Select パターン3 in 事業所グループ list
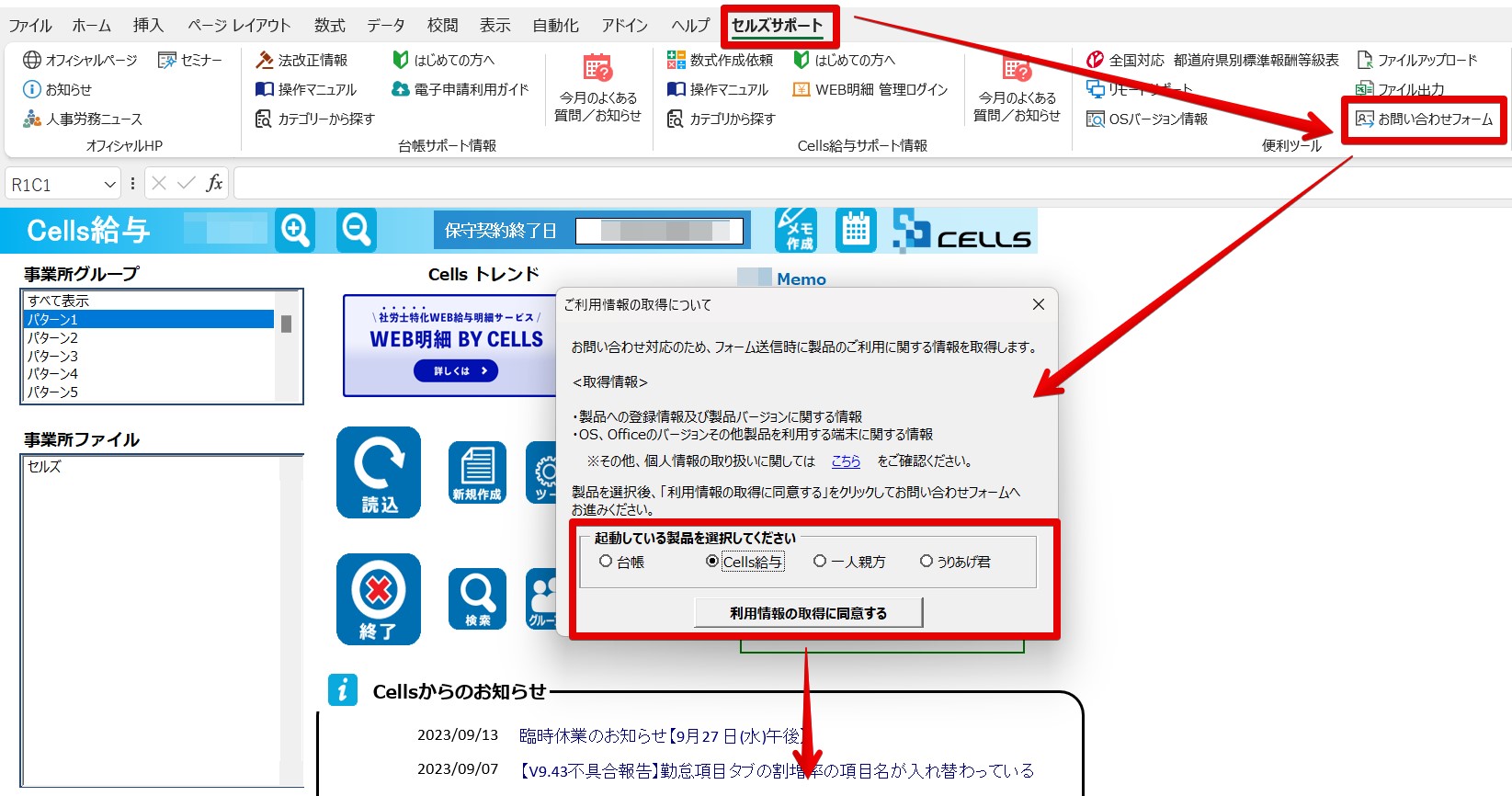The height and width of the screenshot is (796, 1512). click(x=149, y=356)
